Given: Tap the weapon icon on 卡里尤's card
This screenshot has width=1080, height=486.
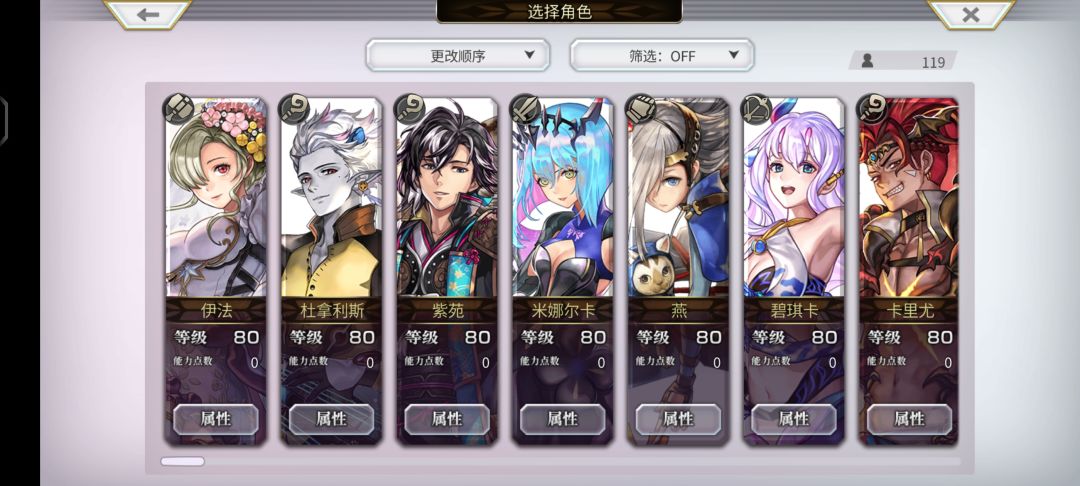Looking at the screenshot, I should [872, 109].
